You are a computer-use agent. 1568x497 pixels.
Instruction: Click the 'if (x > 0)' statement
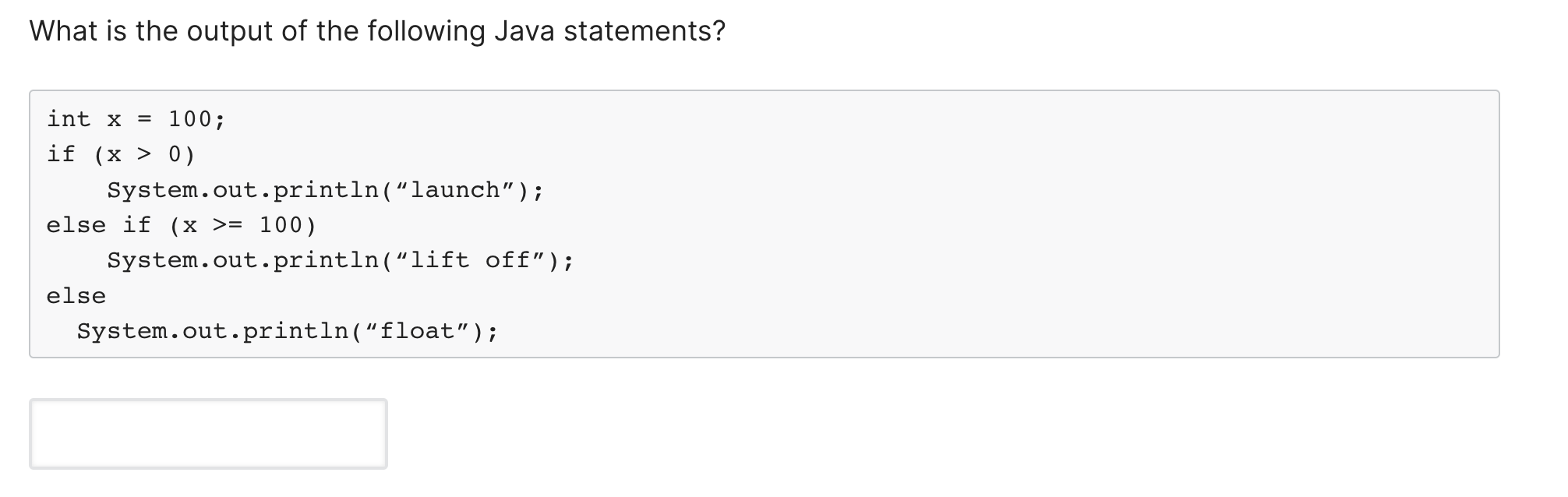coord(121,153)
